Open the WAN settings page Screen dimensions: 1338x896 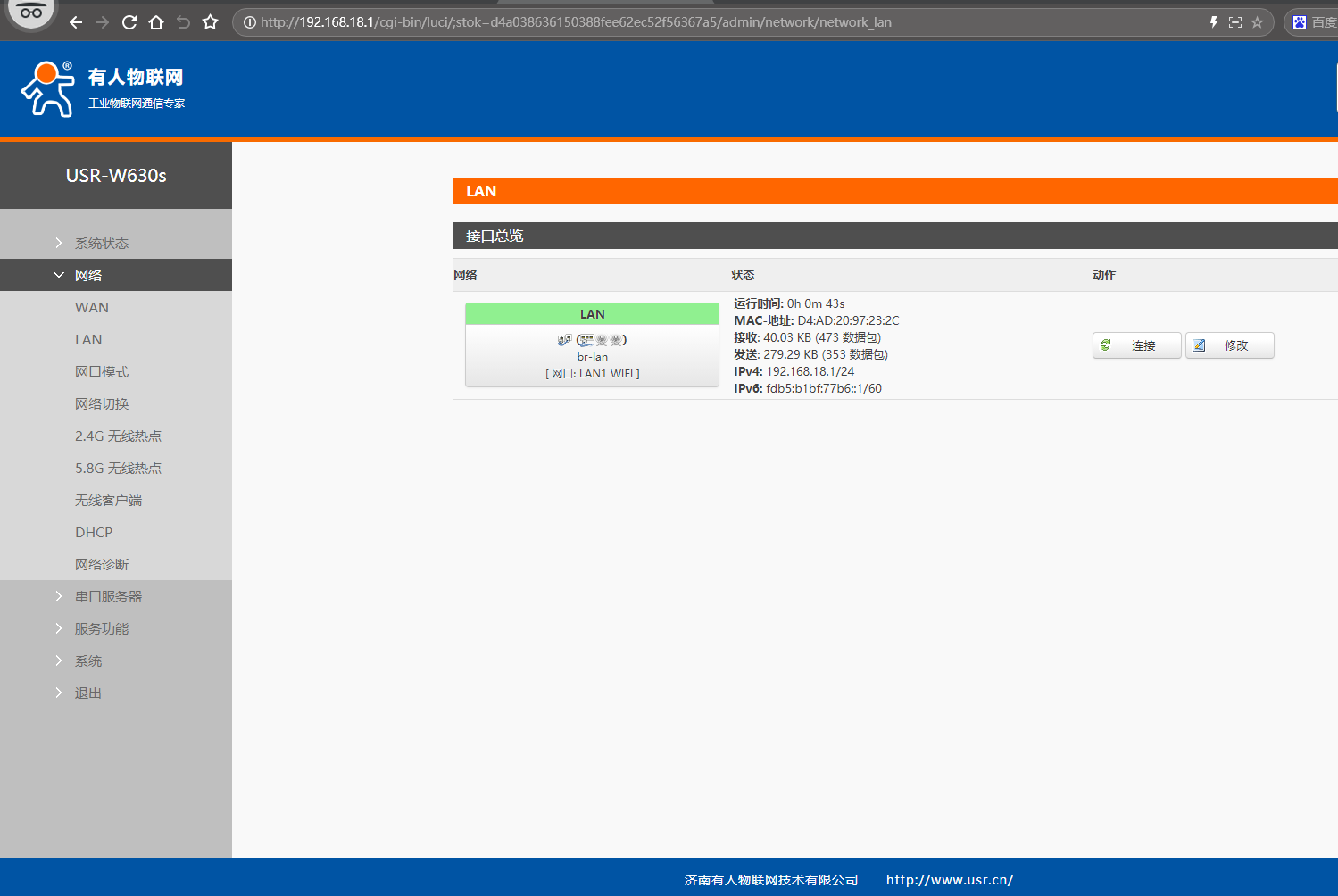[x=92, y=307]
